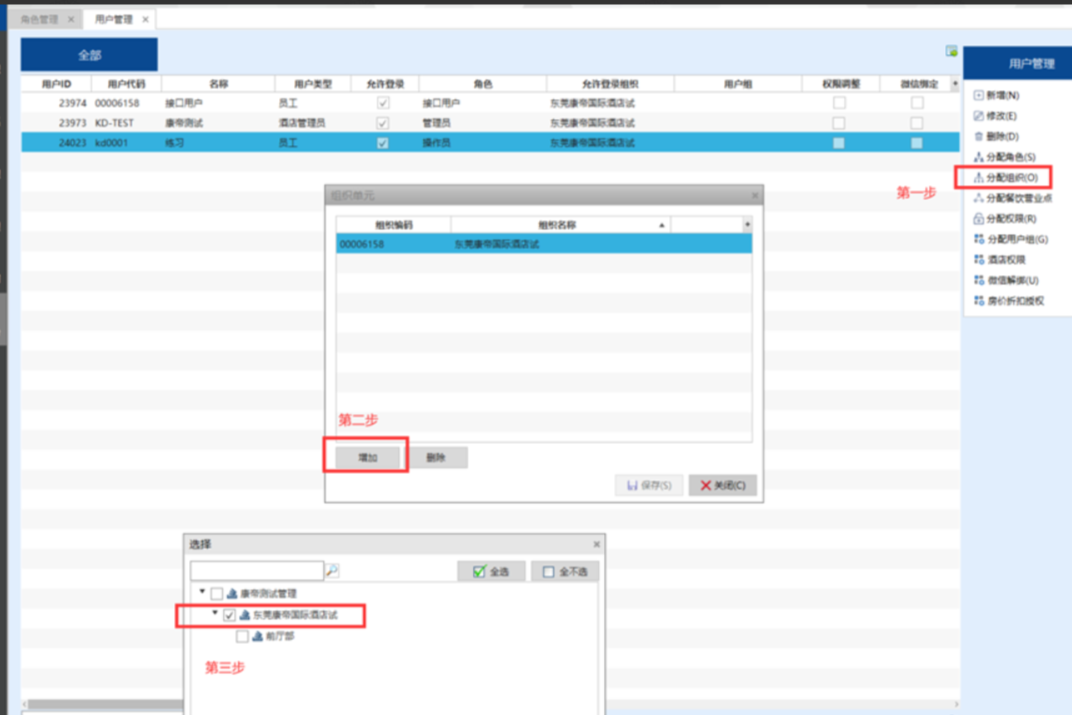
Task: Click the 修改(E) edit icon
Action: click(979, 116)
